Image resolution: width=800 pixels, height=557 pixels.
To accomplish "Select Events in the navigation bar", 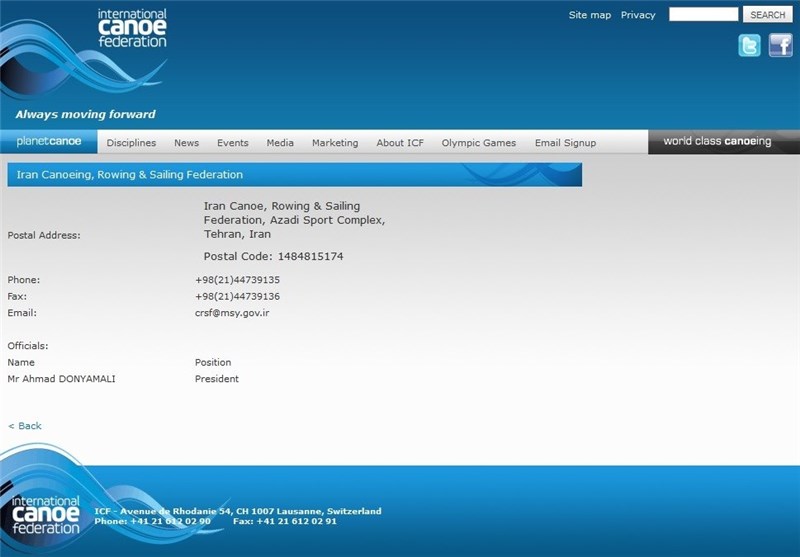I will point(232,143).
